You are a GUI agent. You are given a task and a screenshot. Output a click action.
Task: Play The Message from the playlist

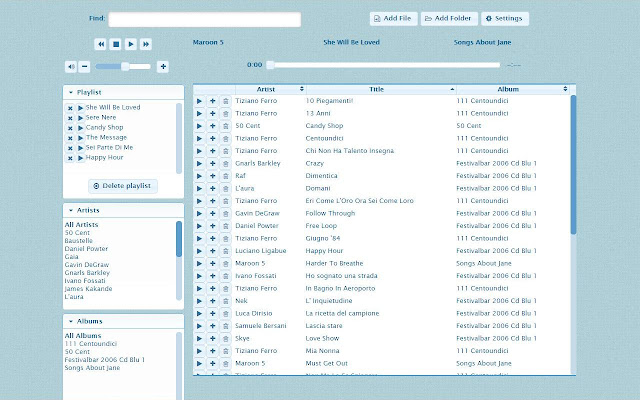(x=80, y=138)
